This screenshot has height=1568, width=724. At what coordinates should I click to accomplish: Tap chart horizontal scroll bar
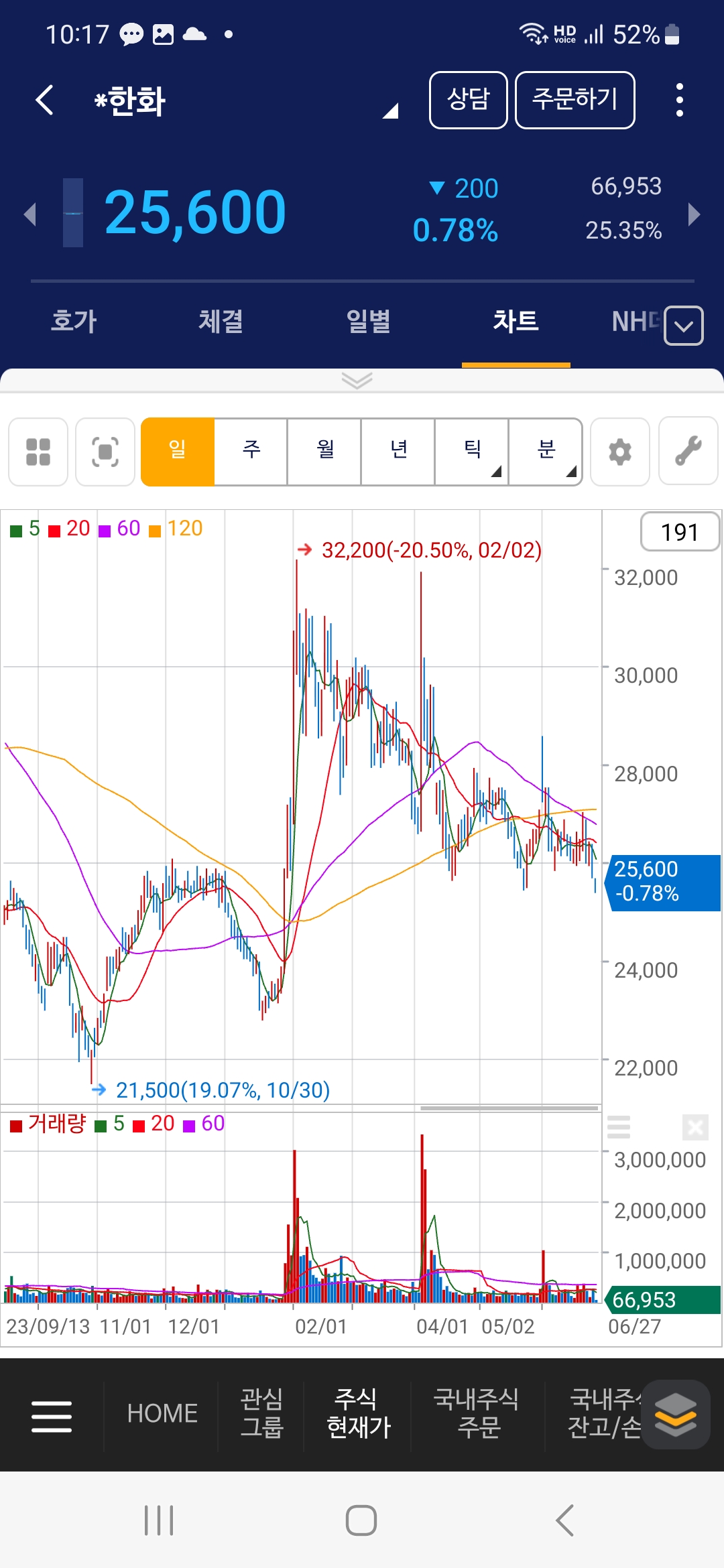tap(509, 1108)
